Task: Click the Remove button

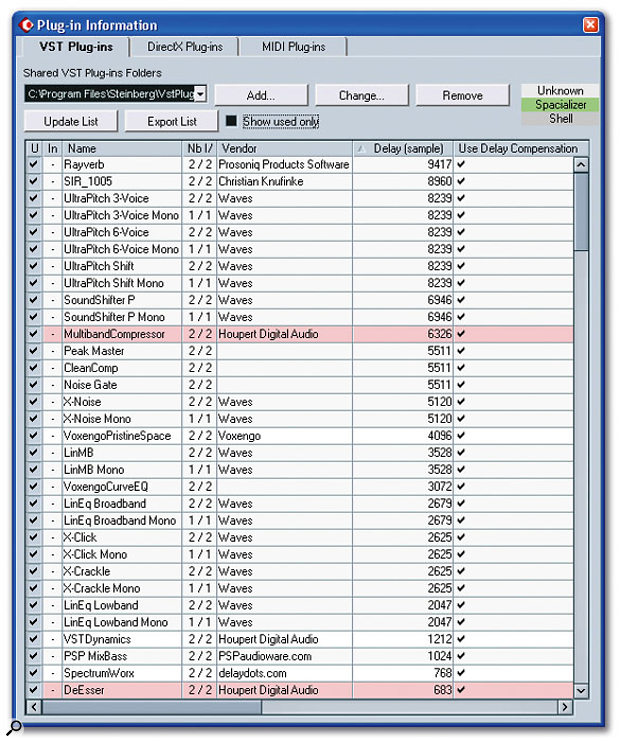Action: tap(462, 96)
